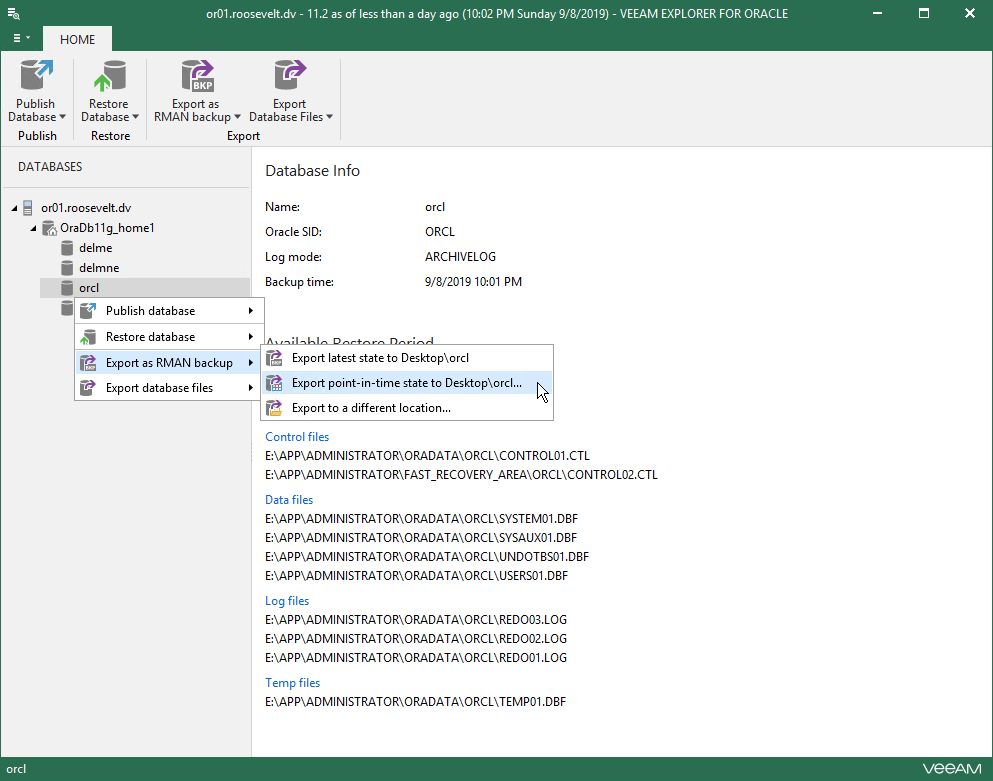Switch to the HOME ribbon tab
Viewport: 993px width, 781px height.
point(77,39)
